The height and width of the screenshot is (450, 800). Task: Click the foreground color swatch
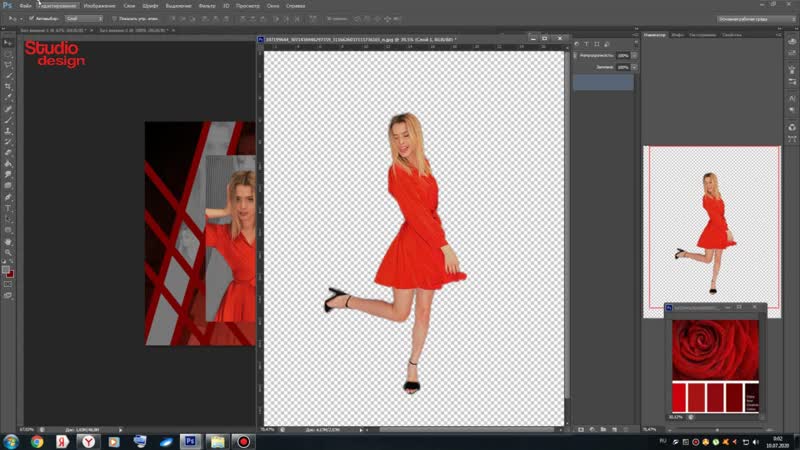pyautogui.click(x=7, y=266)
